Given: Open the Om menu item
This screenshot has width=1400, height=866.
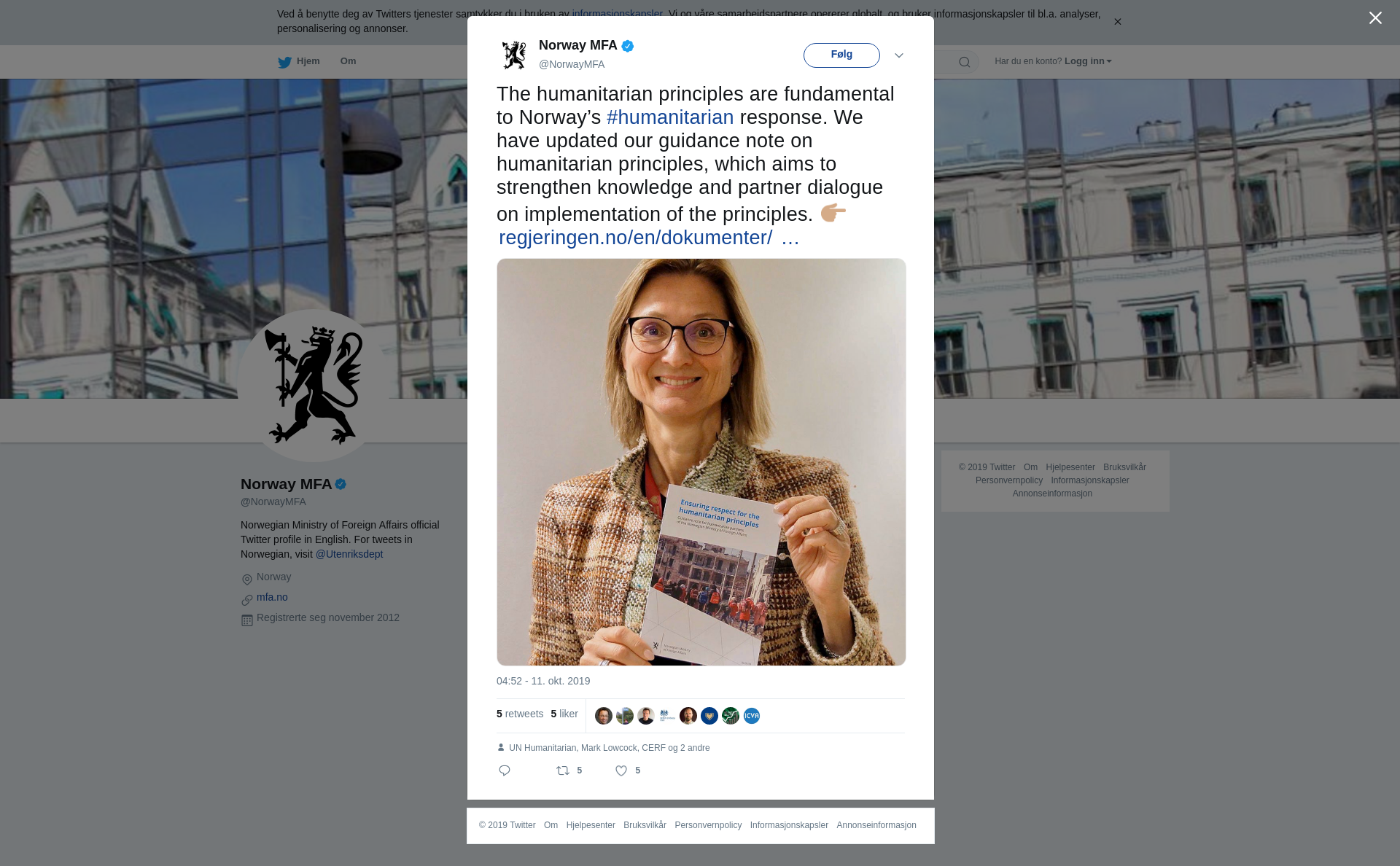Looking at the screenshot, I should point(348,61).
